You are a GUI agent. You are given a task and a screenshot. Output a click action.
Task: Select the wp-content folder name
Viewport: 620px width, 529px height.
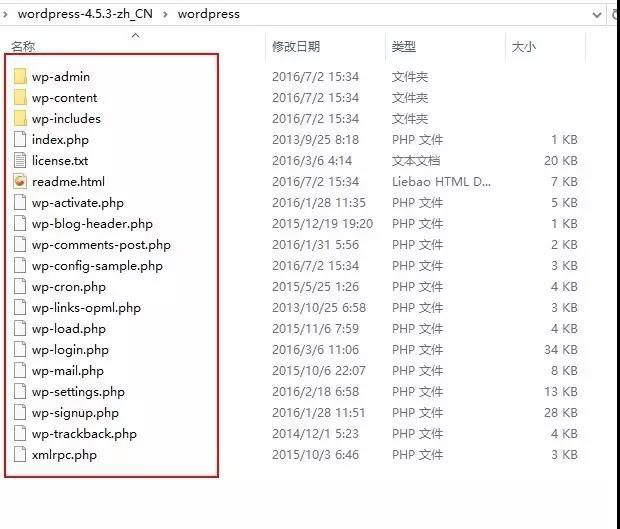(x=64, y=98)
